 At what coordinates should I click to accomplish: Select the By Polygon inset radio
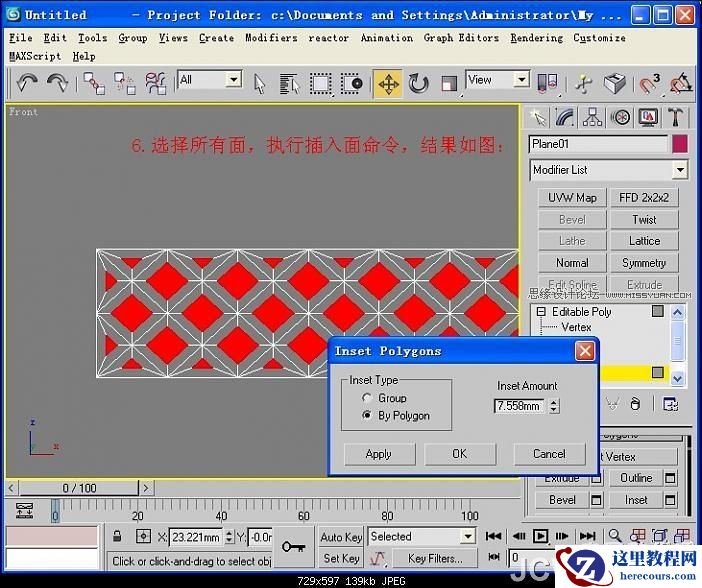367,415
